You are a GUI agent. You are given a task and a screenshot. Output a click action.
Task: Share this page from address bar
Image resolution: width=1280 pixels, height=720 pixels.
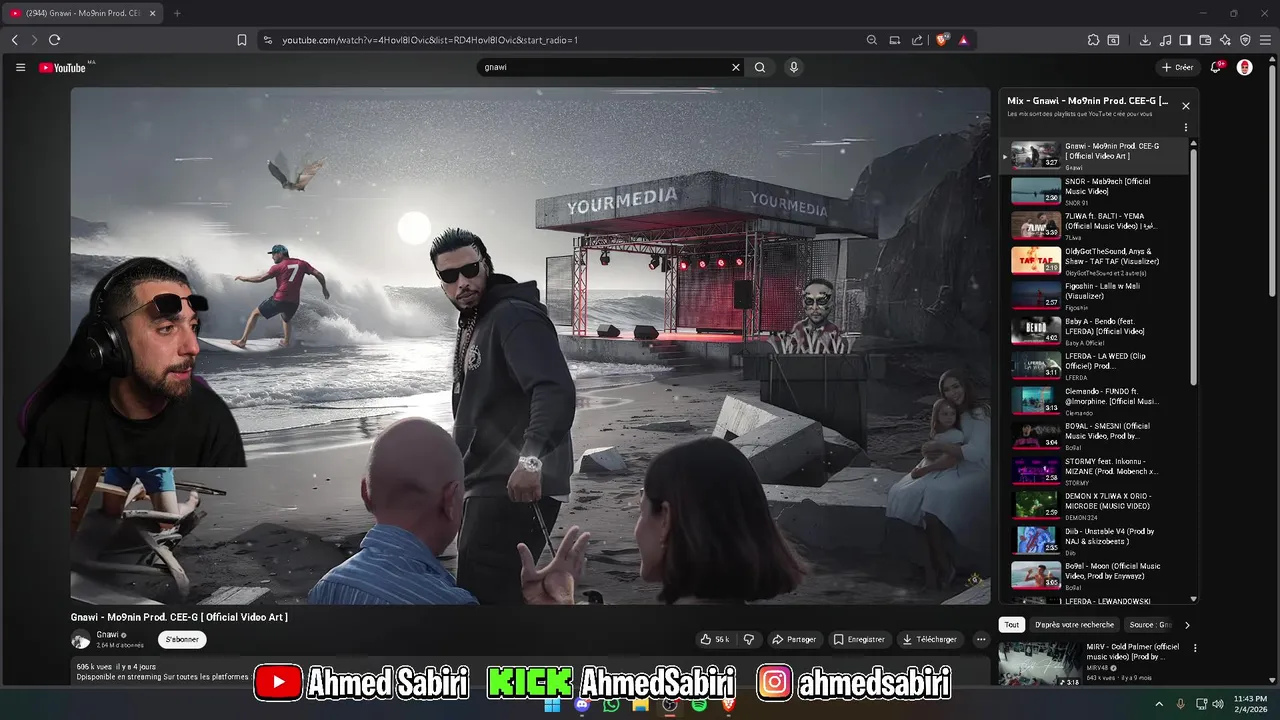point(917,40)
